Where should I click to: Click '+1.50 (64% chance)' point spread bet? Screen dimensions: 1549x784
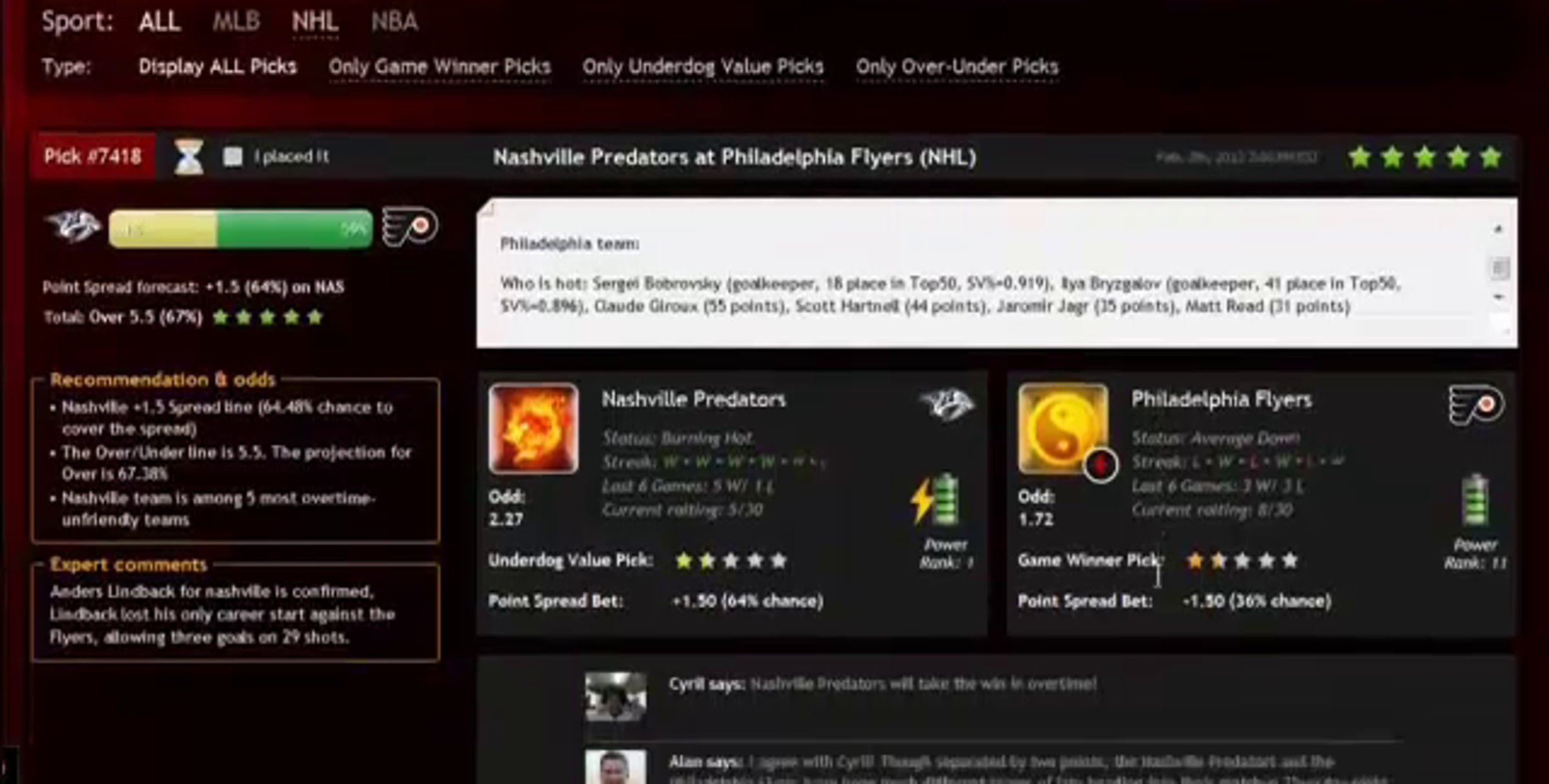click(x=747, y=601)
